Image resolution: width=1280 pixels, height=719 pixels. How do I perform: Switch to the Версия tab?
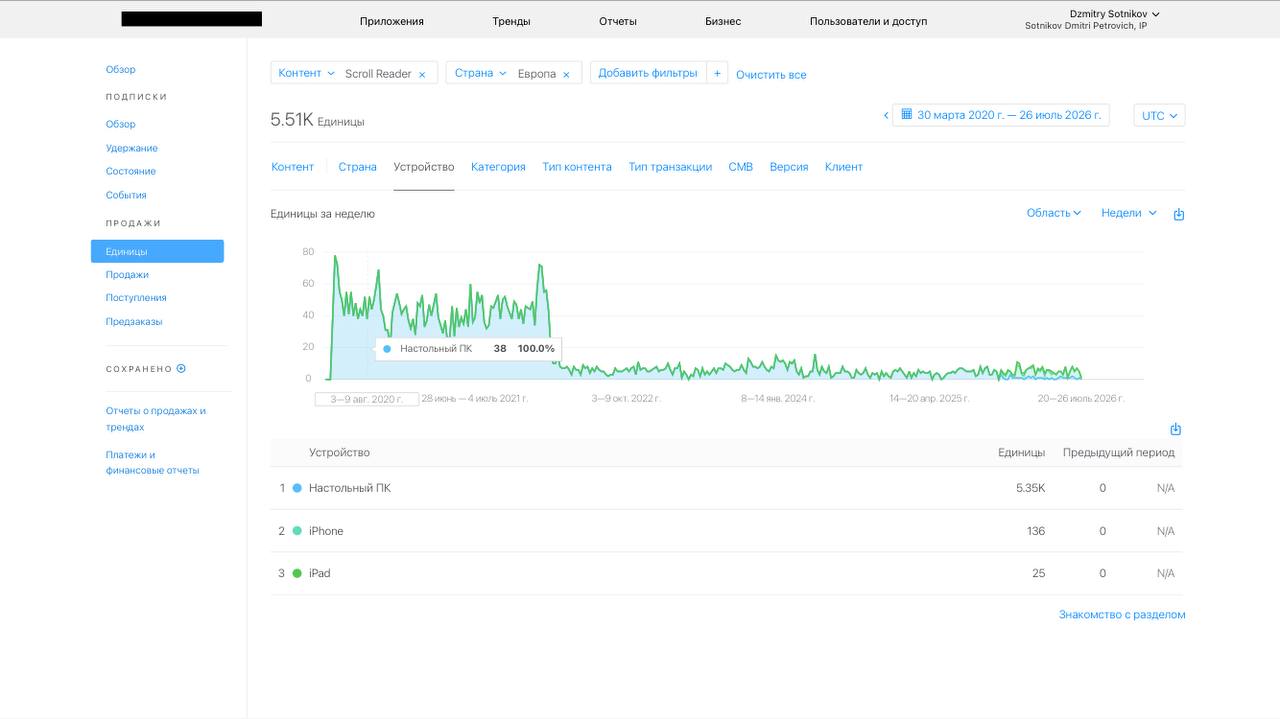click(789, 167)
